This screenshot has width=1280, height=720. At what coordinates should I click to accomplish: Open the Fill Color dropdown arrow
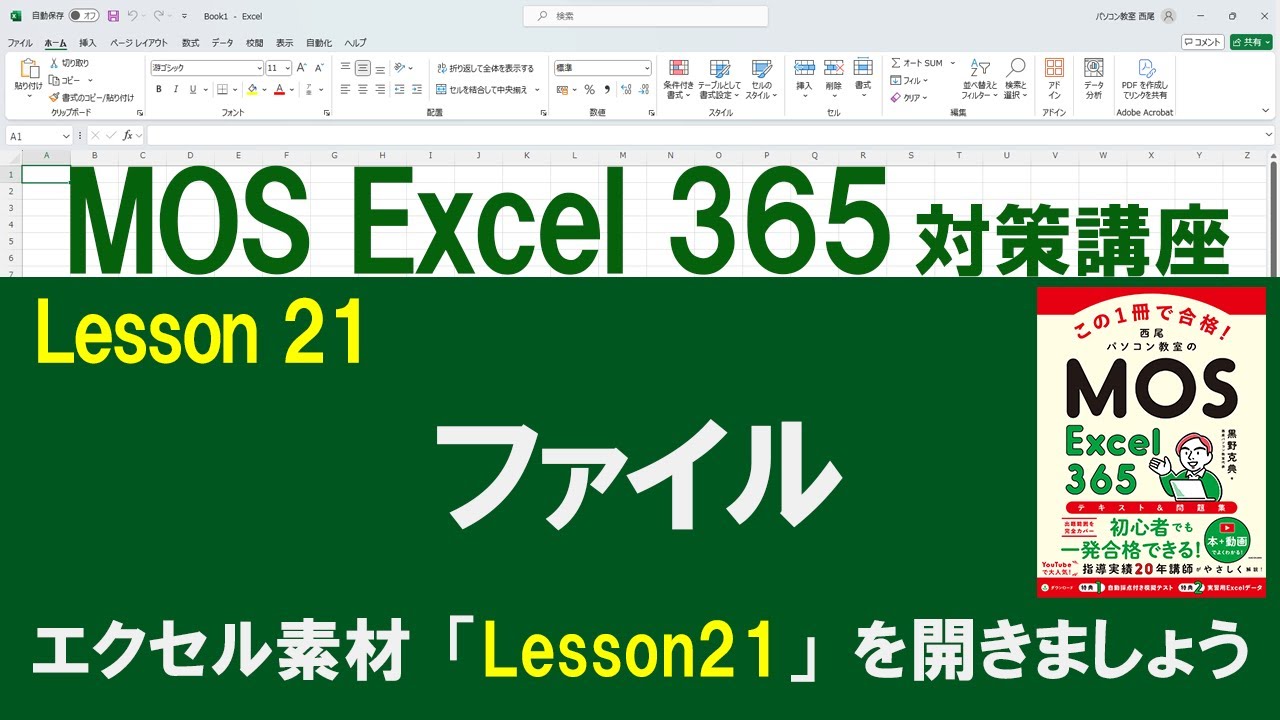(x=264, y=89)
